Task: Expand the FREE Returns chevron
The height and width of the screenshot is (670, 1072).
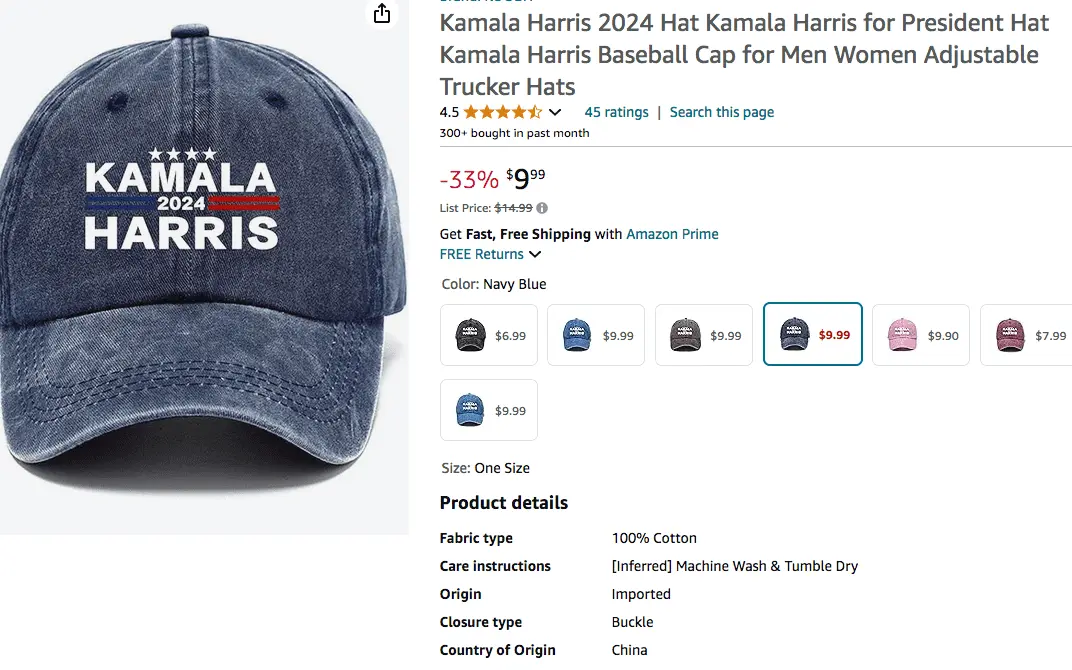Action: pyautogui.click(x=535, y=254)
